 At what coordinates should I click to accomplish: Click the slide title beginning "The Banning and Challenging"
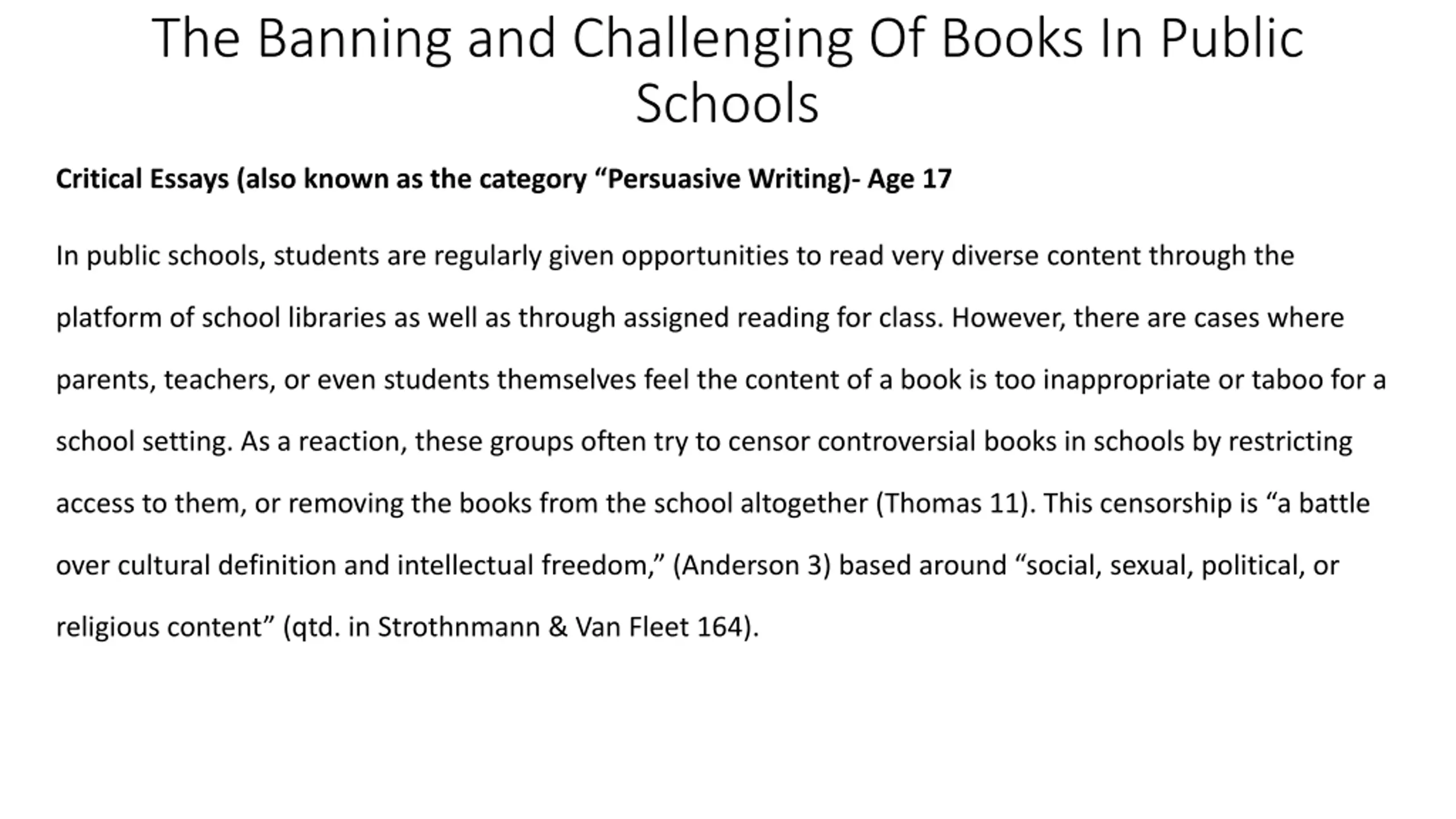coord(727,71)
